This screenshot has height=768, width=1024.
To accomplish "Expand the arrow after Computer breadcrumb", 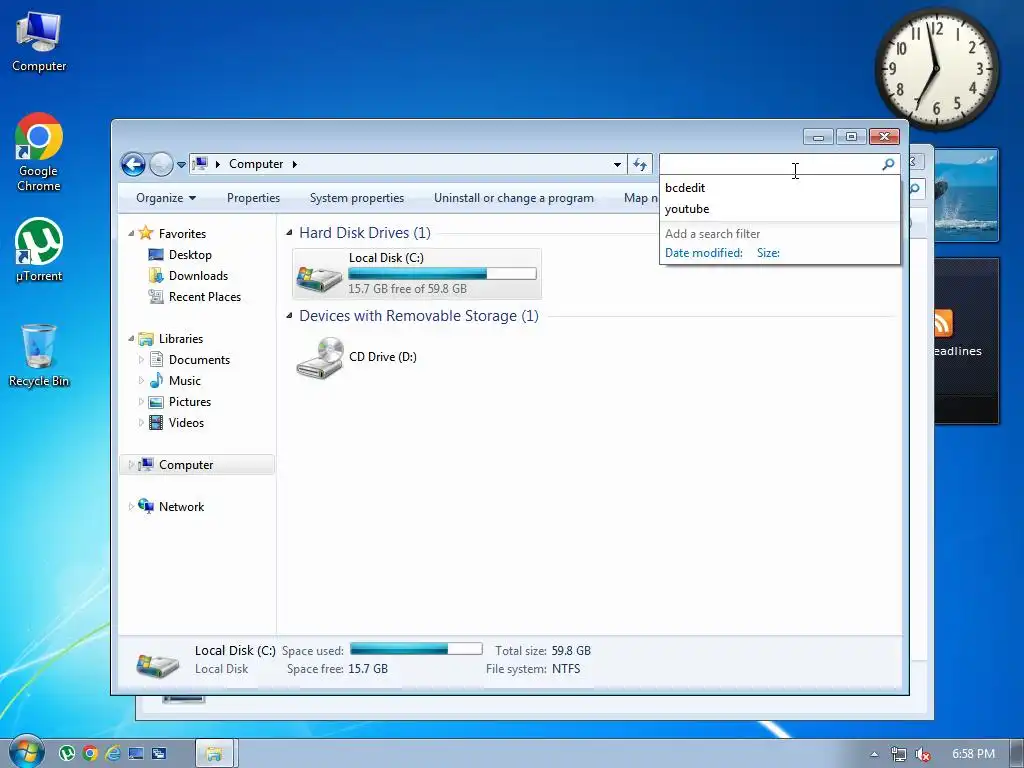I will coord(295,165).
